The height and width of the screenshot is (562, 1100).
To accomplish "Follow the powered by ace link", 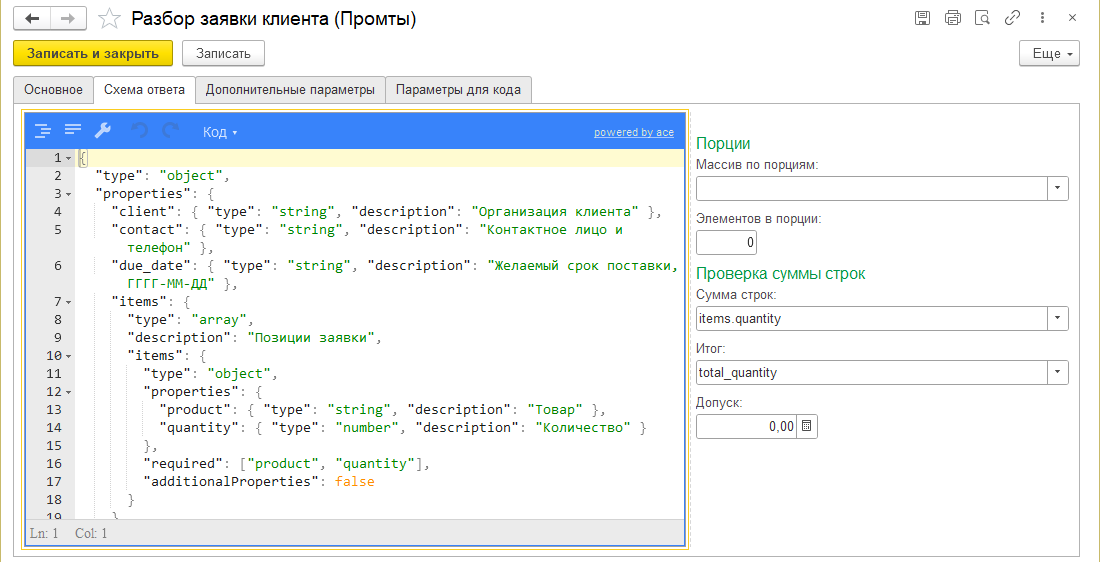I will coord(633,133).
